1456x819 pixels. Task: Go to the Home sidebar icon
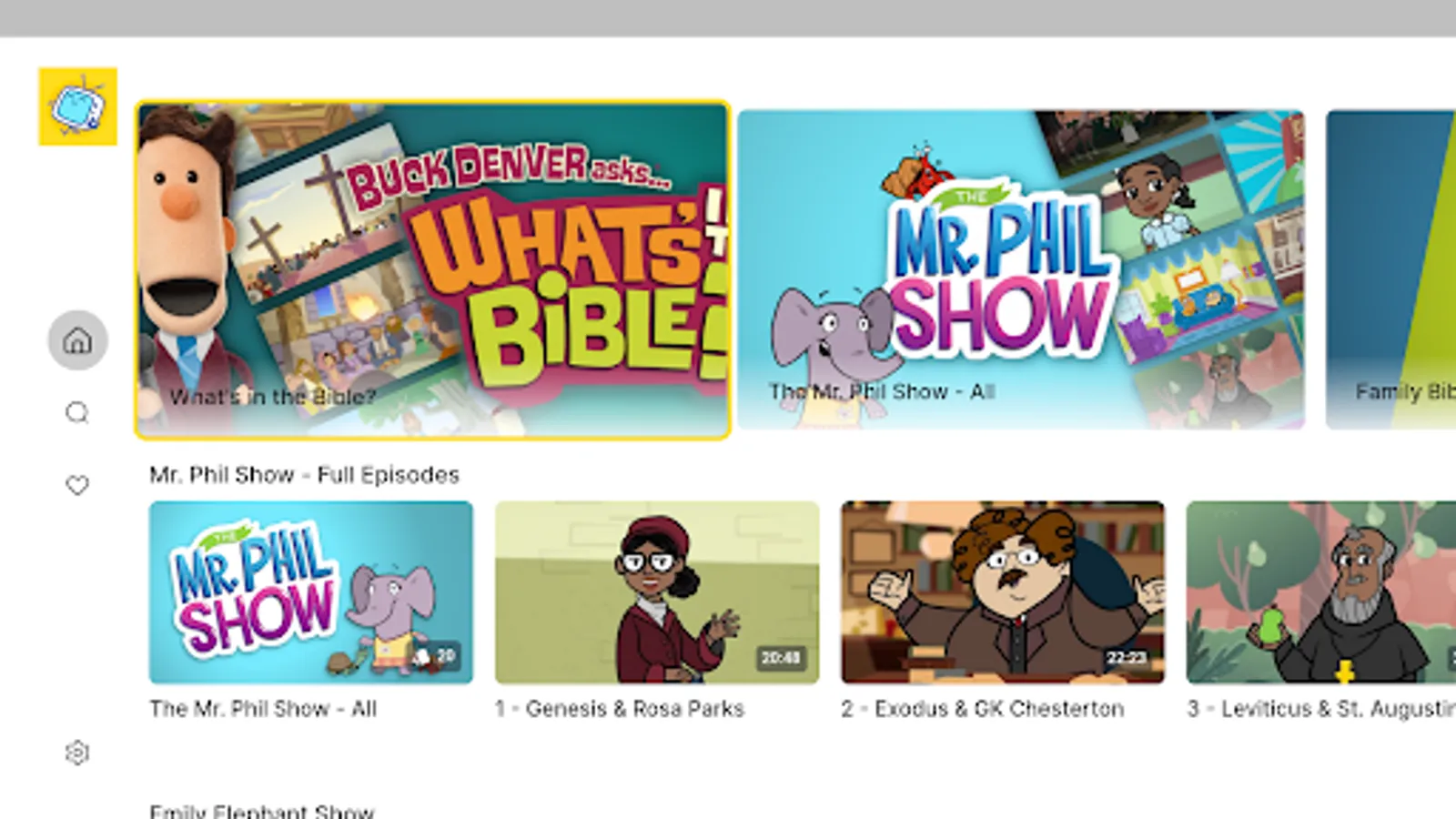77,341
